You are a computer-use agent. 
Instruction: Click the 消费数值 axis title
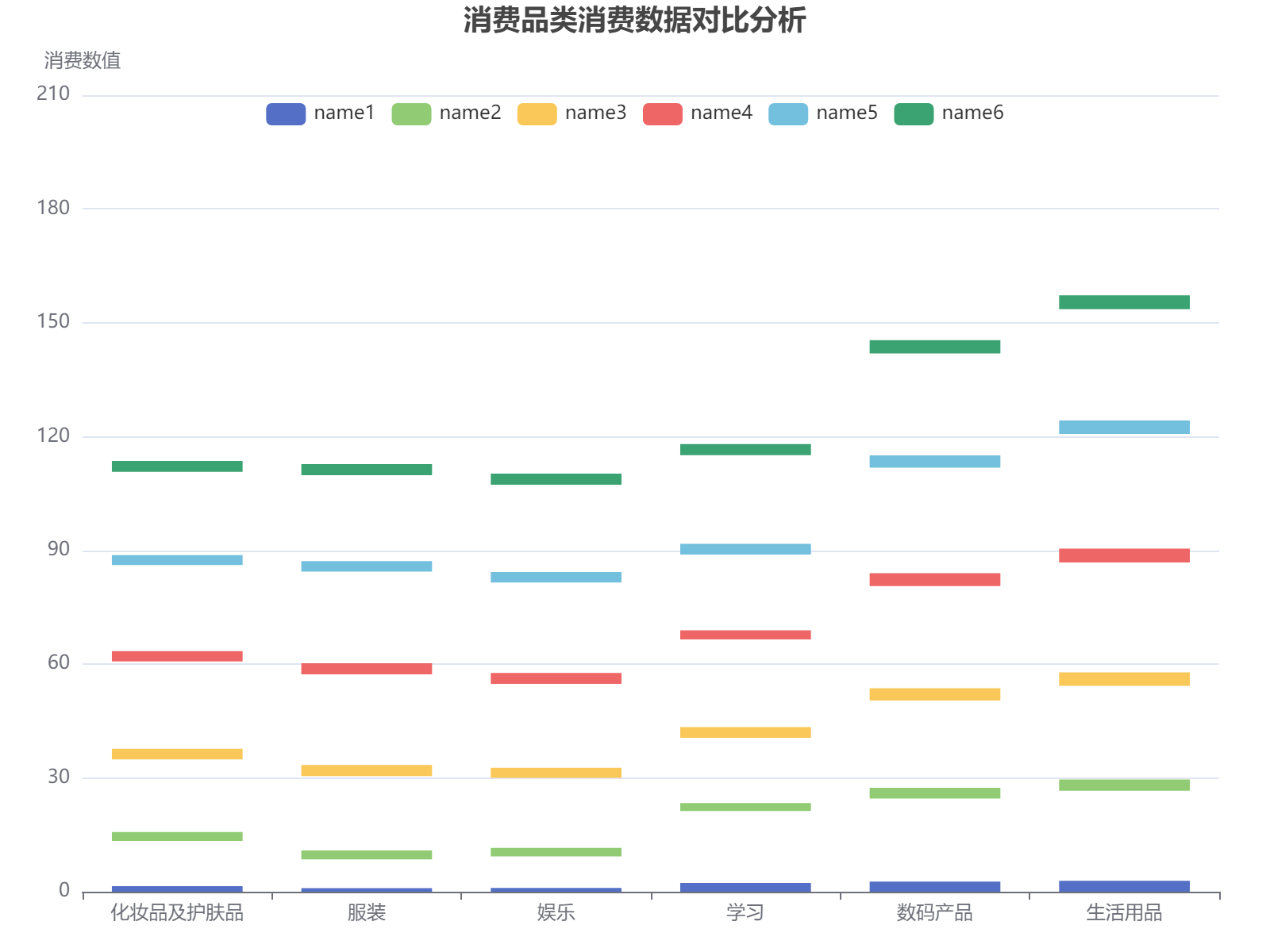coord(83,58)
